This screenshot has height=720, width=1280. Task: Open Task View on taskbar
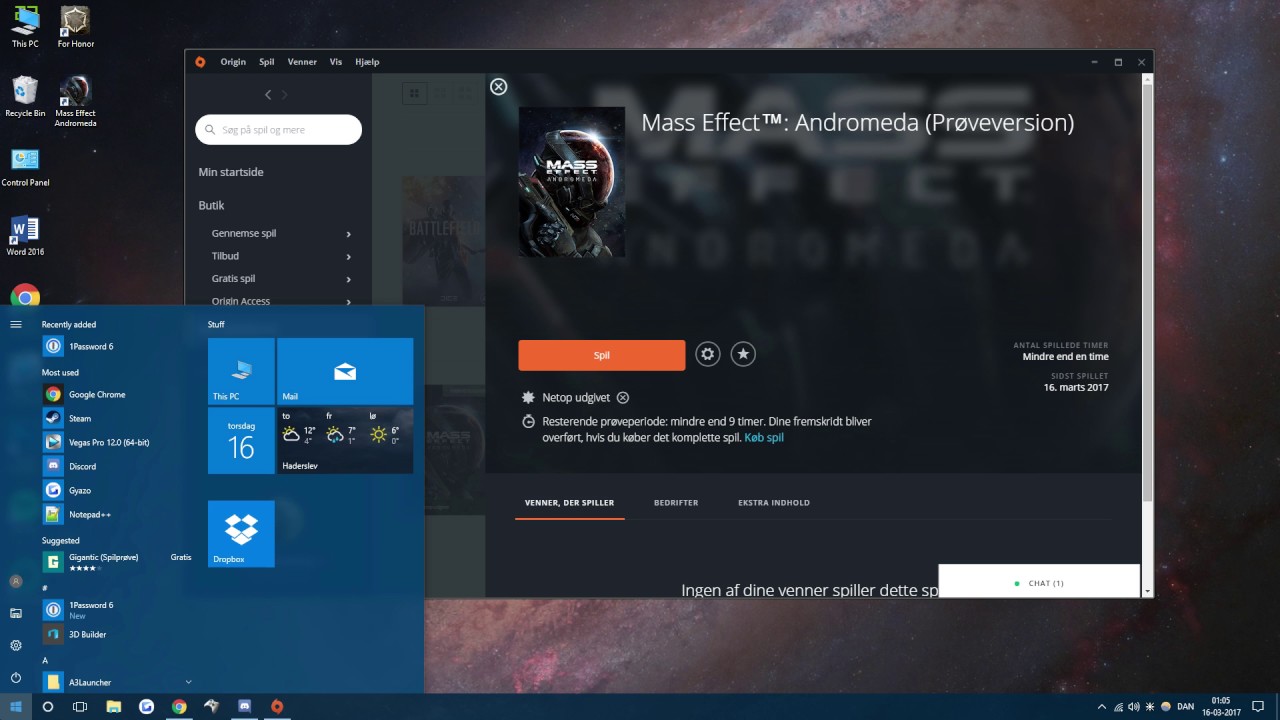(x=80, y=706)
